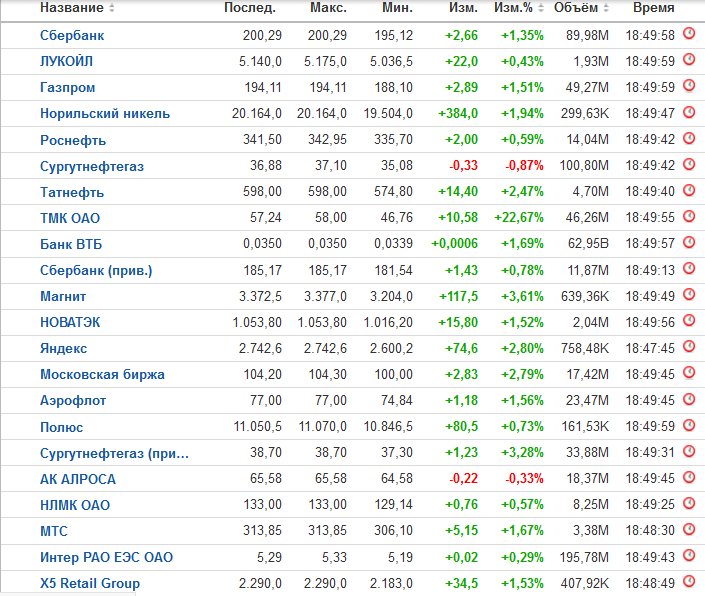Click the clock icon in the НОВАТЭК row
705x596 pixels.
[689, 320]
